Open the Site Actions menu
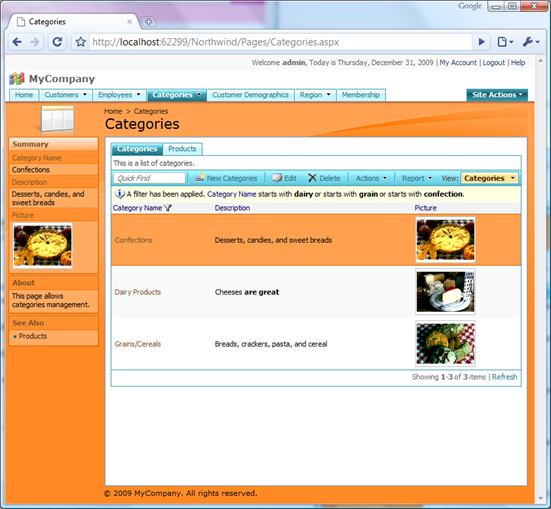 [x=497, y=95]
